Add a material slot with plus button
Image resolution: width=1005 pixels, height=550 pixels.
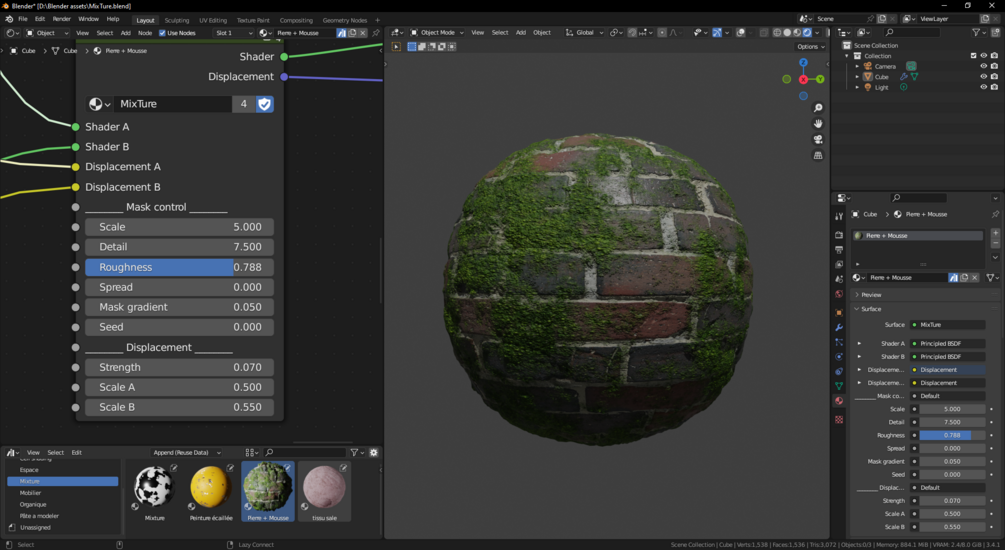(995, 233)
